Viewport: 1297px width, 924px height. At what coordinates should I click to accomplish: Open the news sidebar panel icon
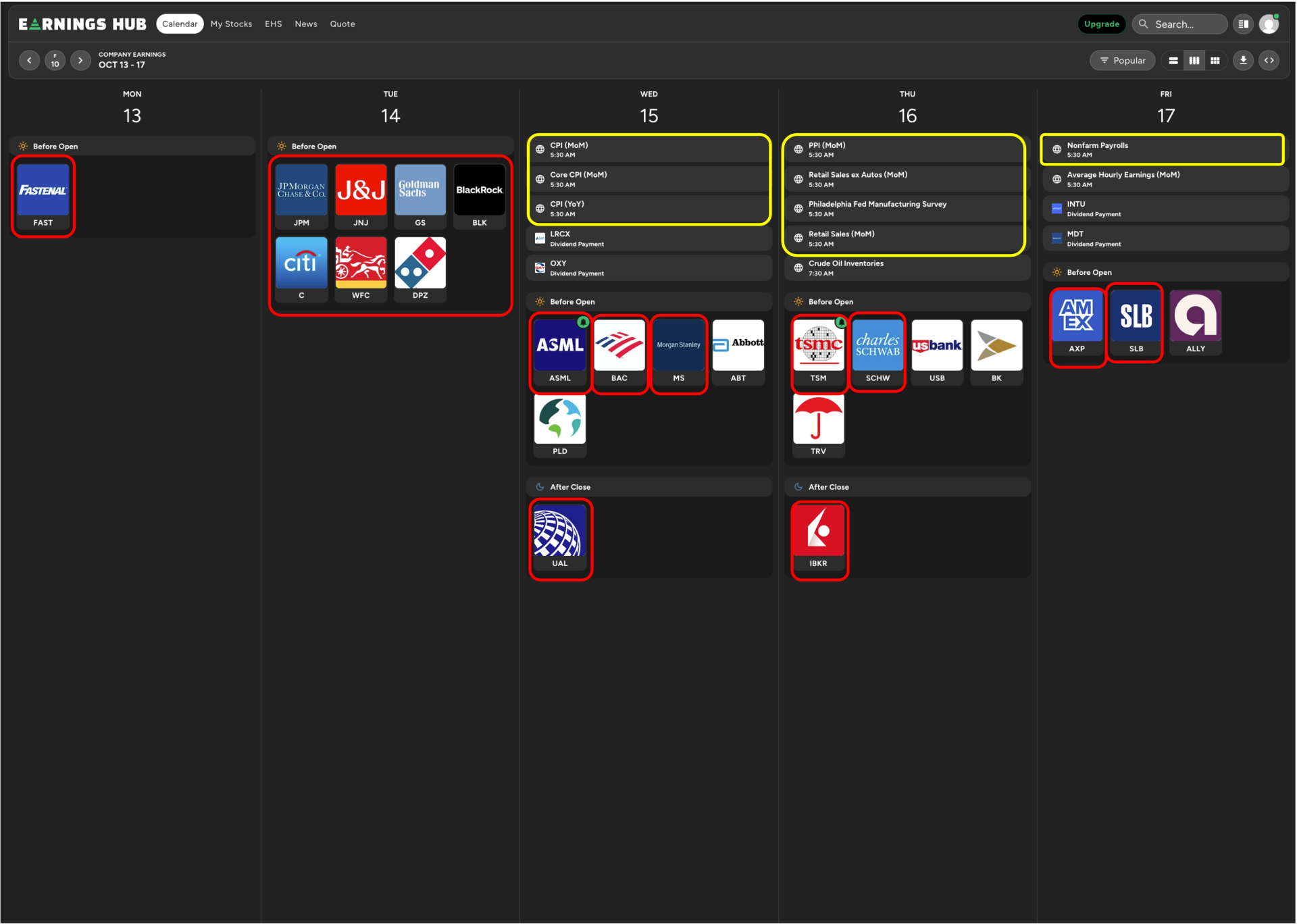(x=1243, y=24)
